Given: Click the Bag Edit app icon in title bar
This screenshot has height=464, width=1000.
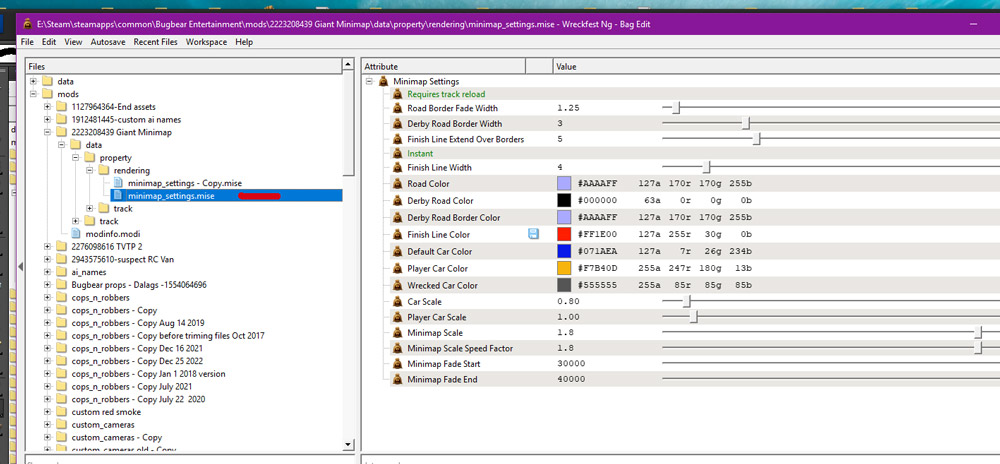Looking at the screenshot, I should click(x=28, y=24).
